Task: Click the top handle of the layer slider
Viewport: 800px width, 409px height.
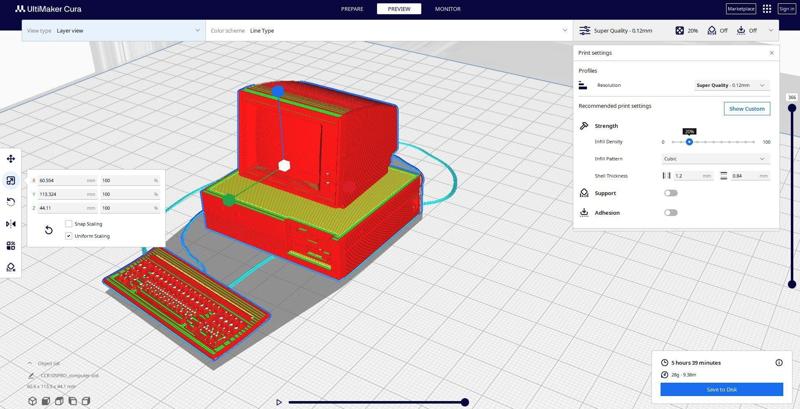Action: pos(792,108)
